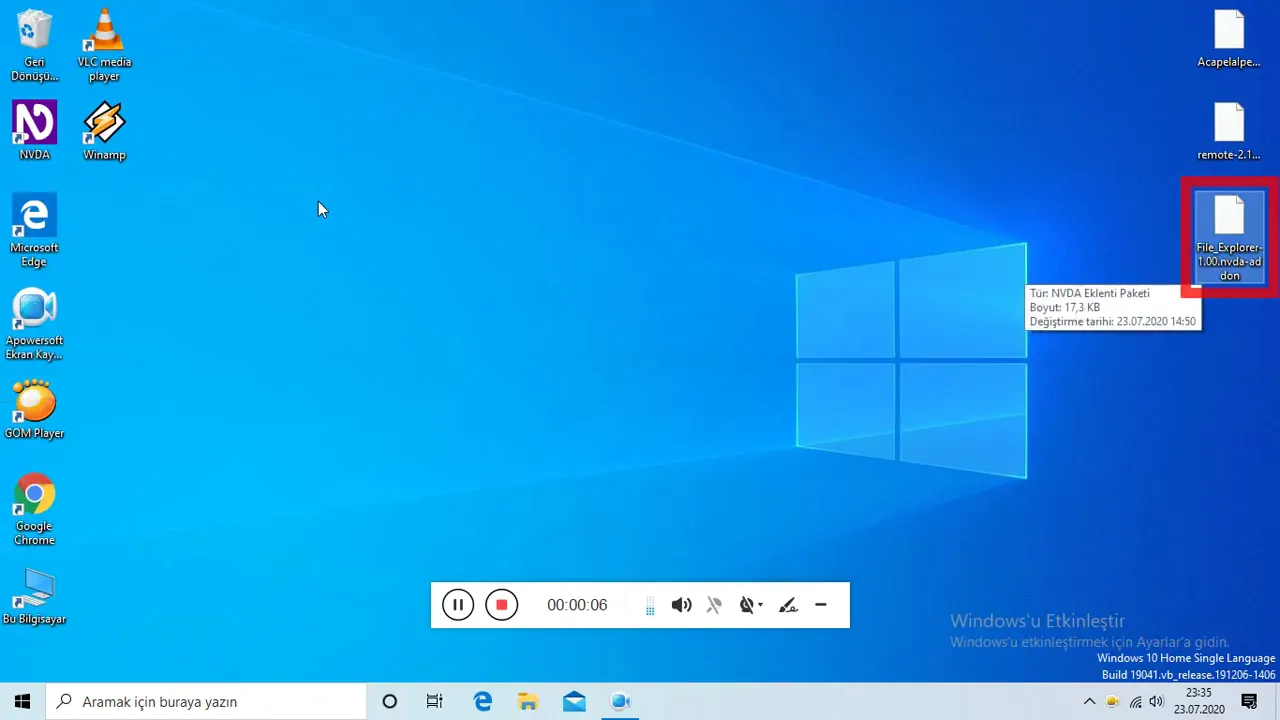The width and height of the screenshot is (1280, 720).
Task: Select the GOM Player desktop shortcut
Action: (x=34, y=409)
